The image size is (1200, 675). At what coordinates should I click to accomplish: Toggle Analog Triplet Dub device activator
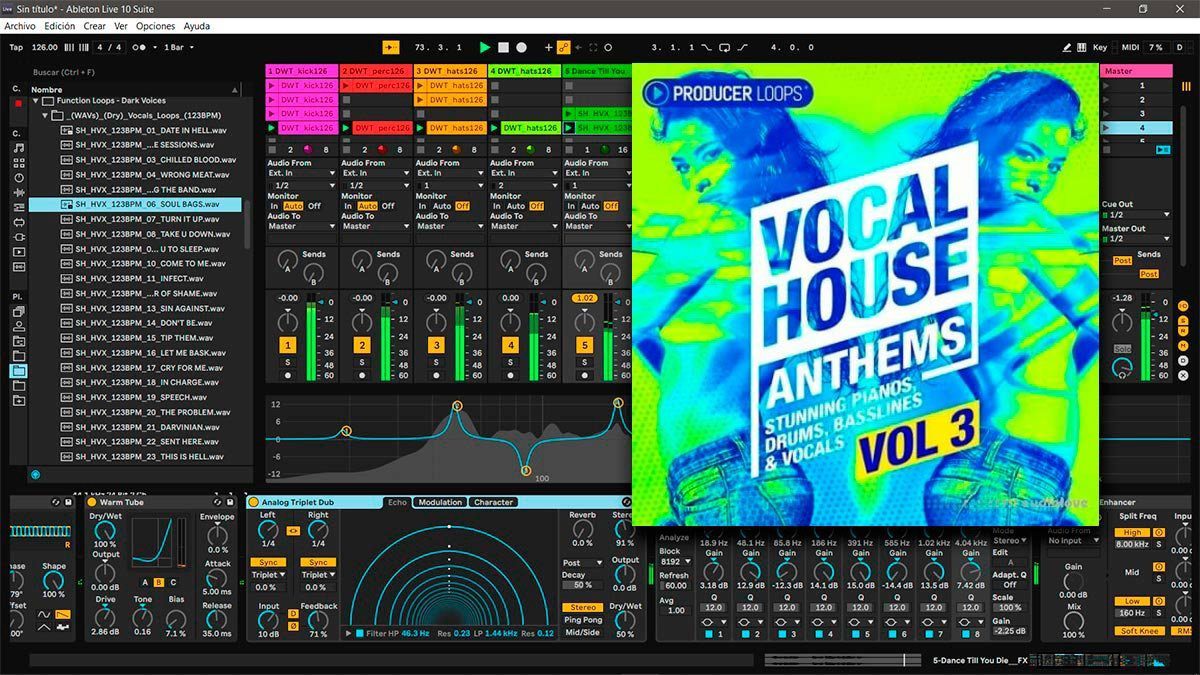(x=254, y=502)
